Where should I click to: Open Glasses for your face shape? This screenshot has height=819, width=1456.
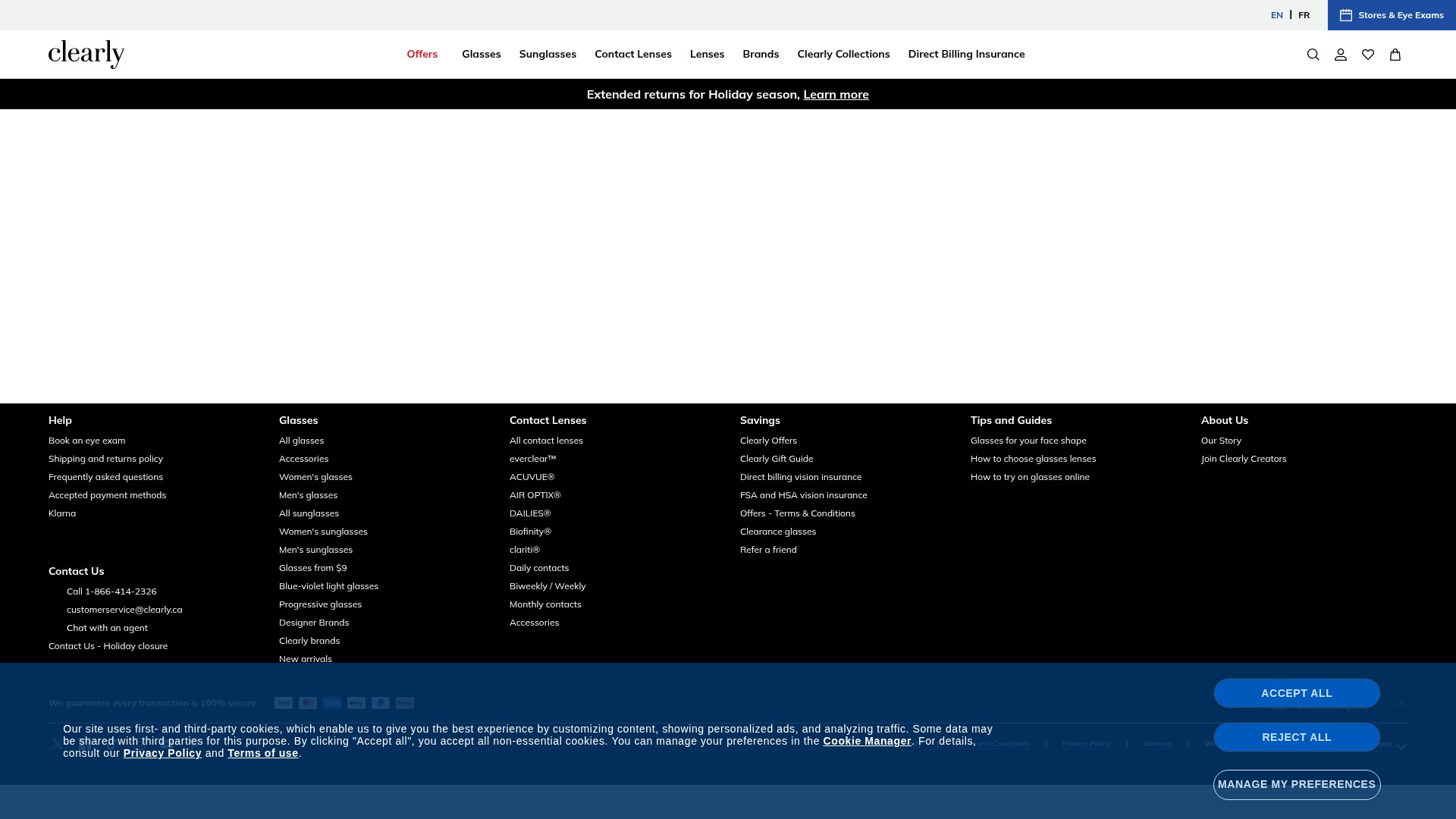1028,441
